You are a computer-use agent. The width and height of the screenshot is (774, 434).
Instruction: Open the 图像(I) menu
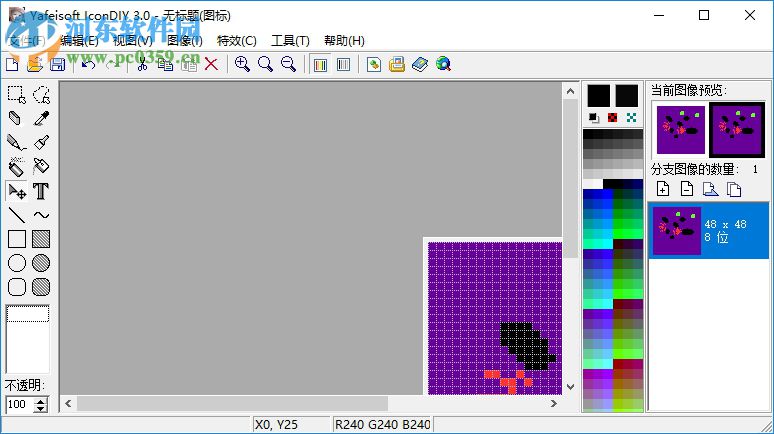click(x=185, y=40)
